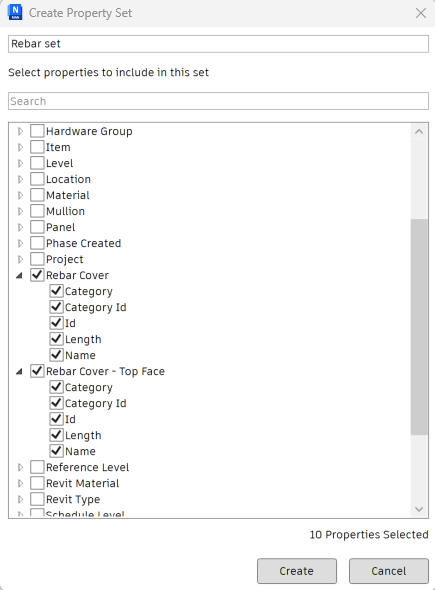The image size is (435, 590).
Task: Expand the Hardware Group node
Action: 20,131
